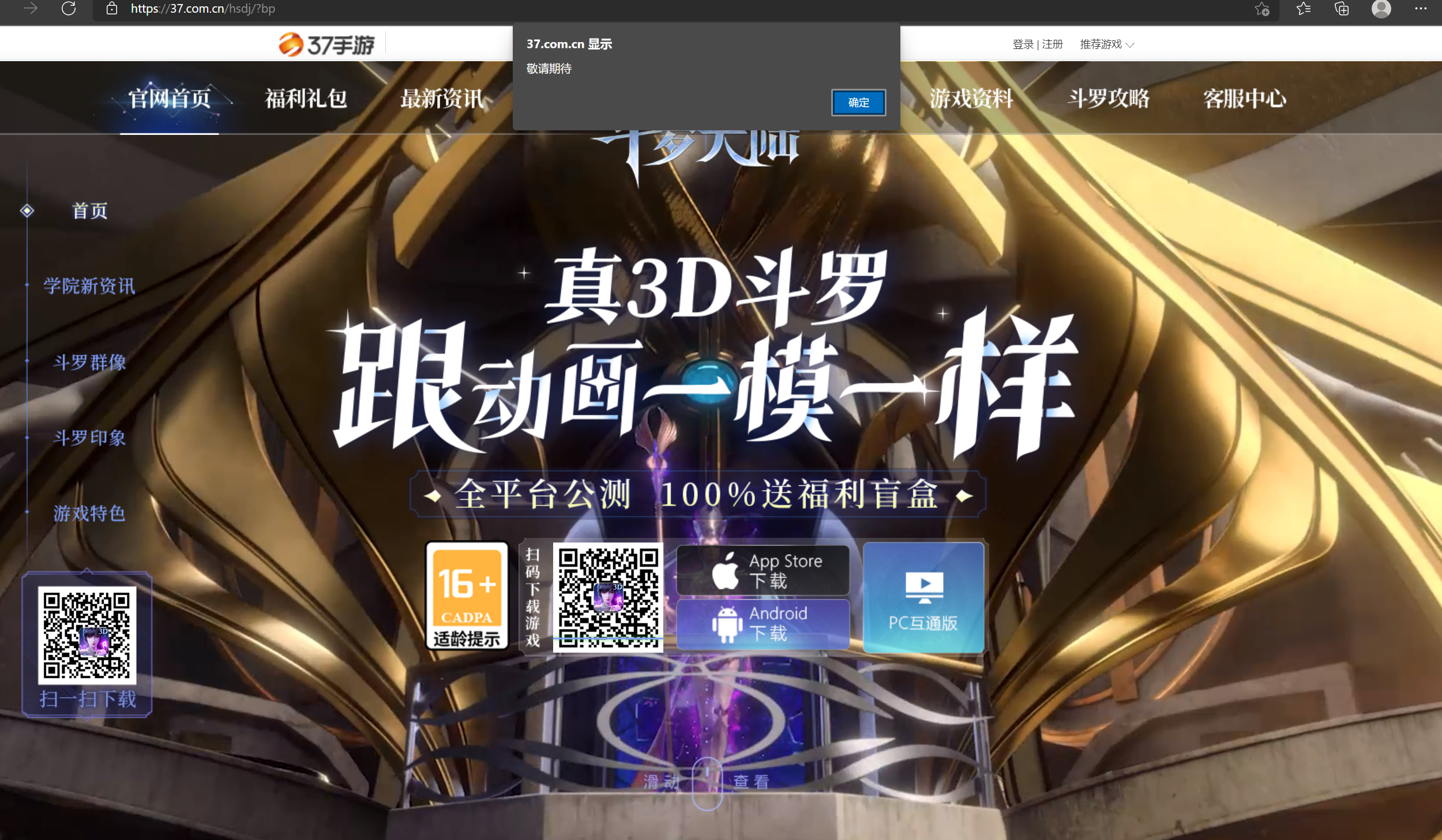Image resolution: width=1442 pixels, height=840 pixels.
Task: Jump to 学院新资讯 section
Action: (89, 286)
